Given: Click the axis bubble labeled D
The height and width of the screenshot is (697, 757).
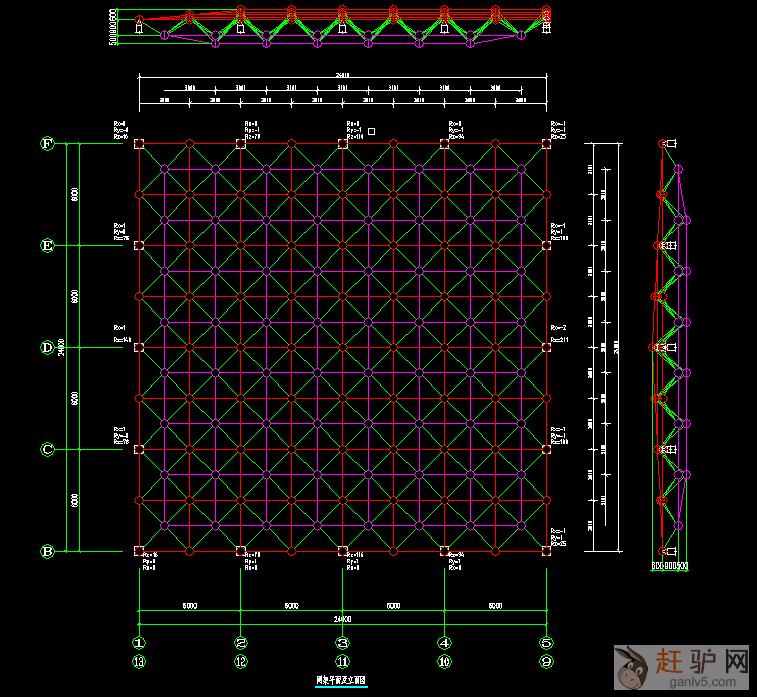Looking at the screenshot, I should click(x=46, y=347).
